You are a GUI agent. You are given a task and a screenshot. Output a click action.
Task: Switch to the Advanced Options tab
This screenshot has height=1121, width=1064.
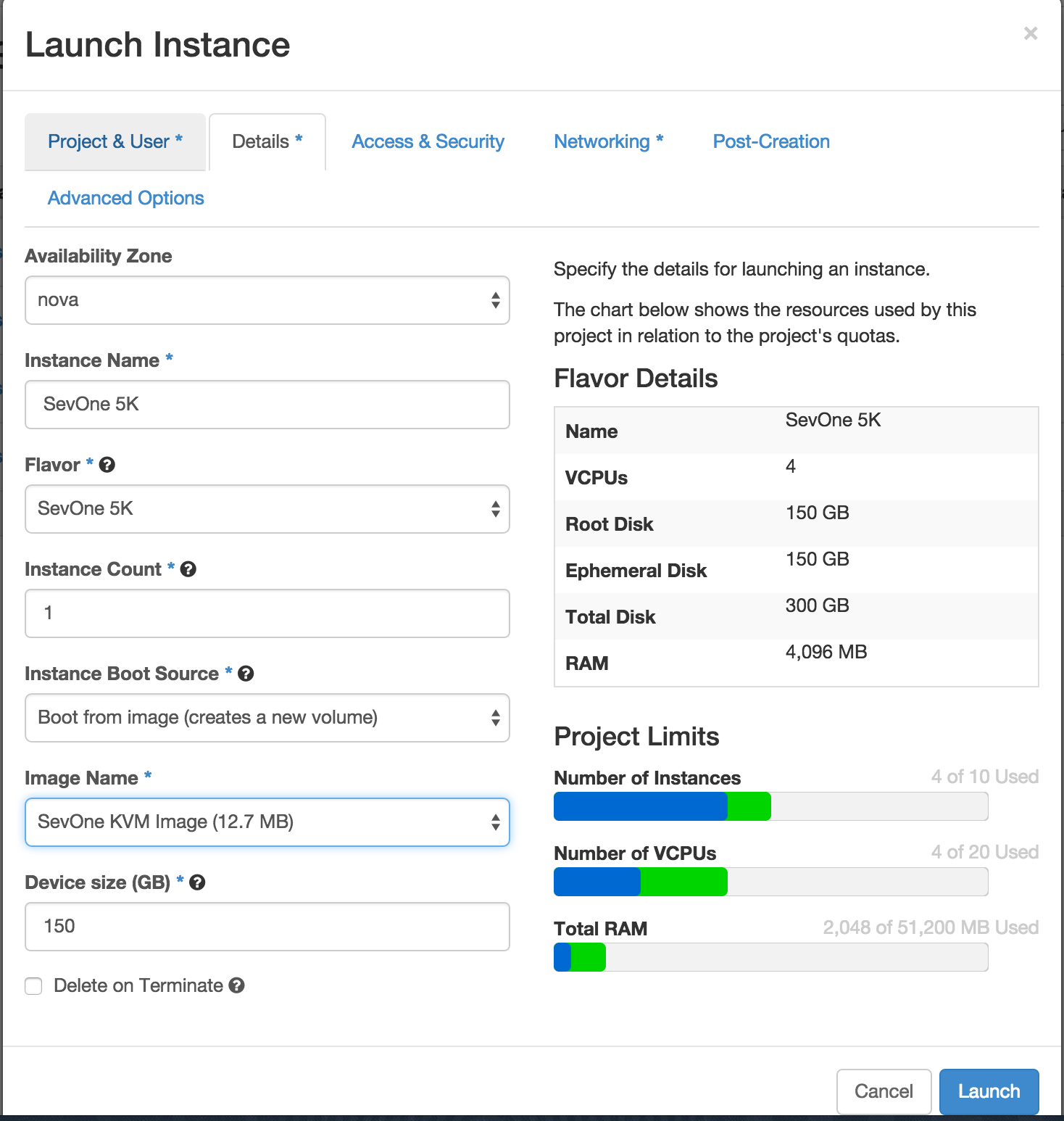point(126,198)
